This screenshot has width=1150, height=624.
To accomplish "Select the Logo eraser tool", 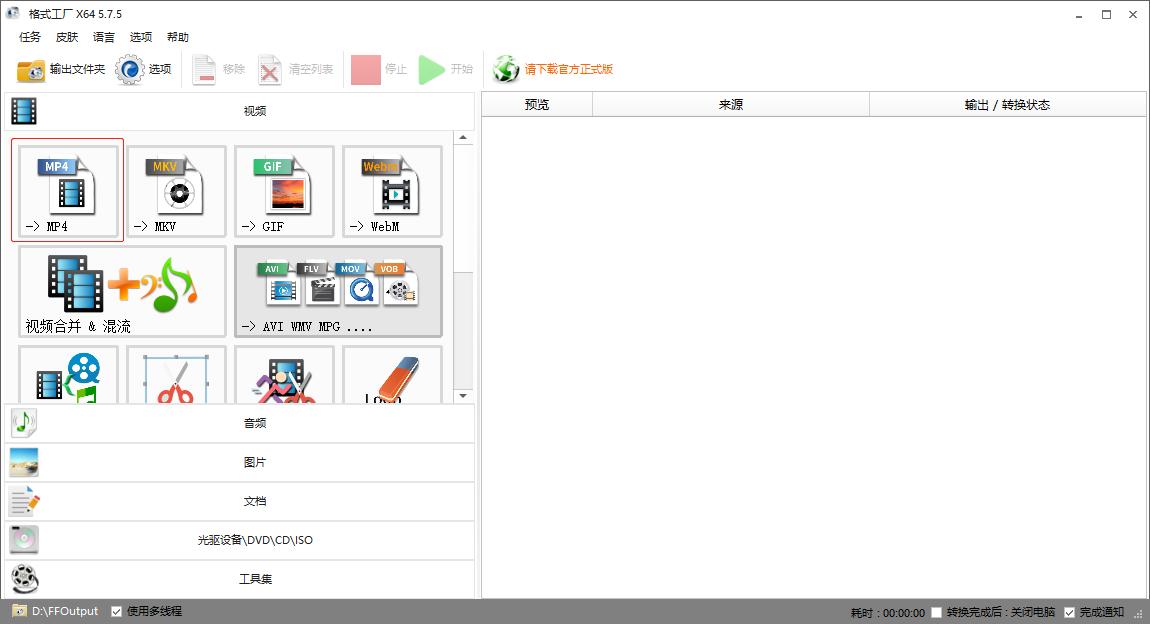I will [x=392, y=375].
